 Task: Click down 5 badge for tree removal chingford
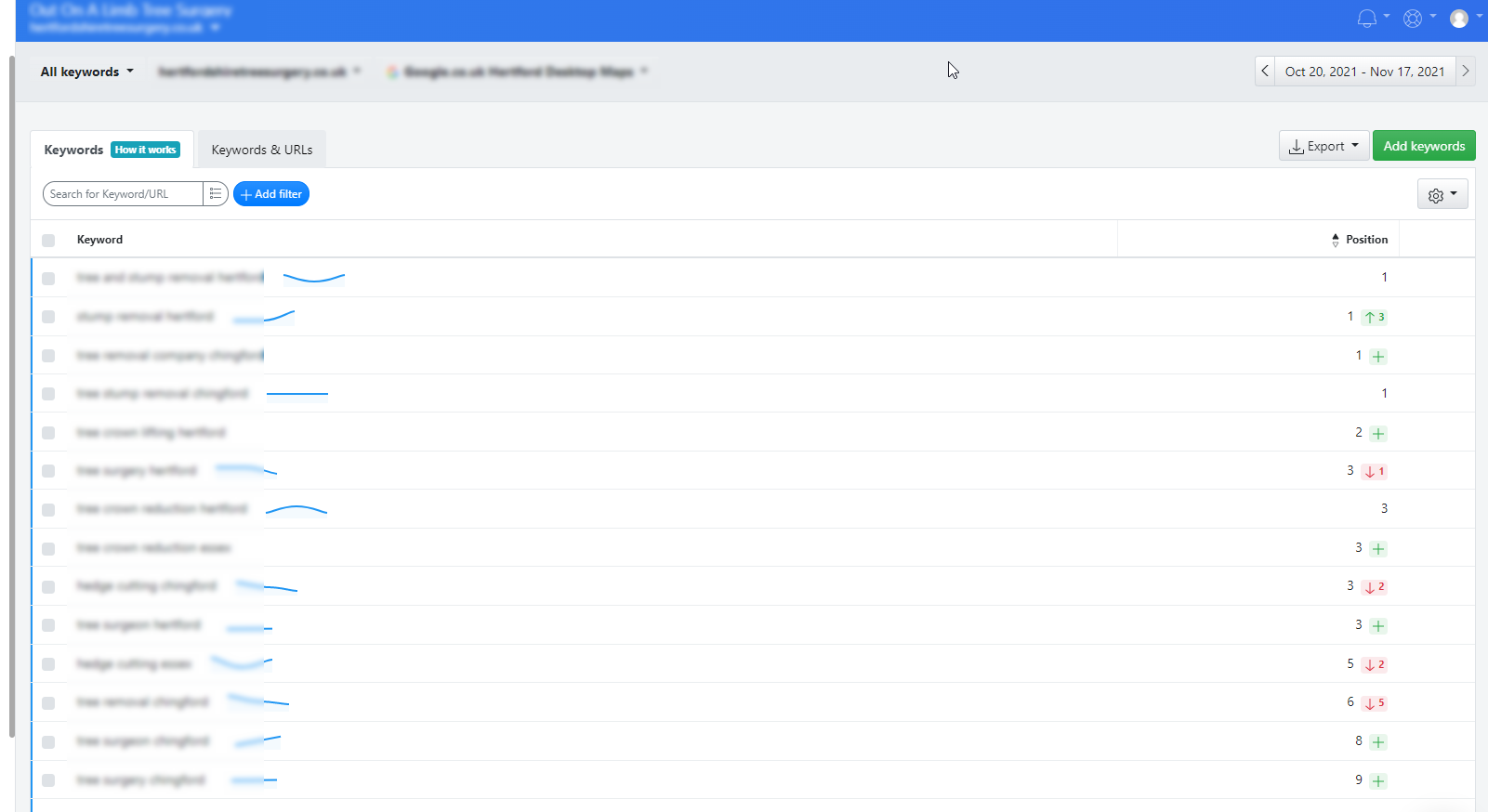tap(1375, 703)
